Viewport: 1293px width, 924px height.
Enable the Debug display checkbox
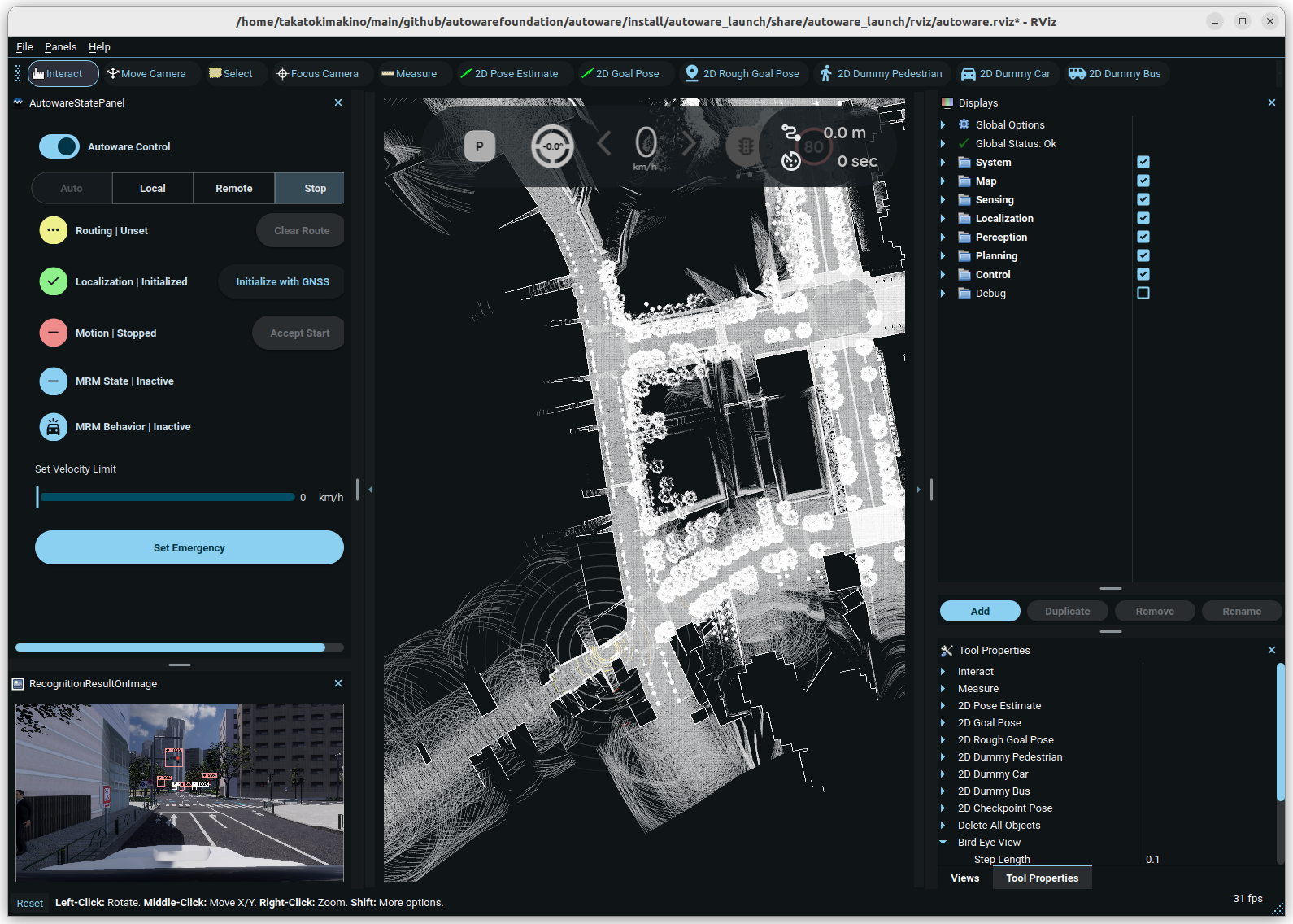pos(1143,293)
